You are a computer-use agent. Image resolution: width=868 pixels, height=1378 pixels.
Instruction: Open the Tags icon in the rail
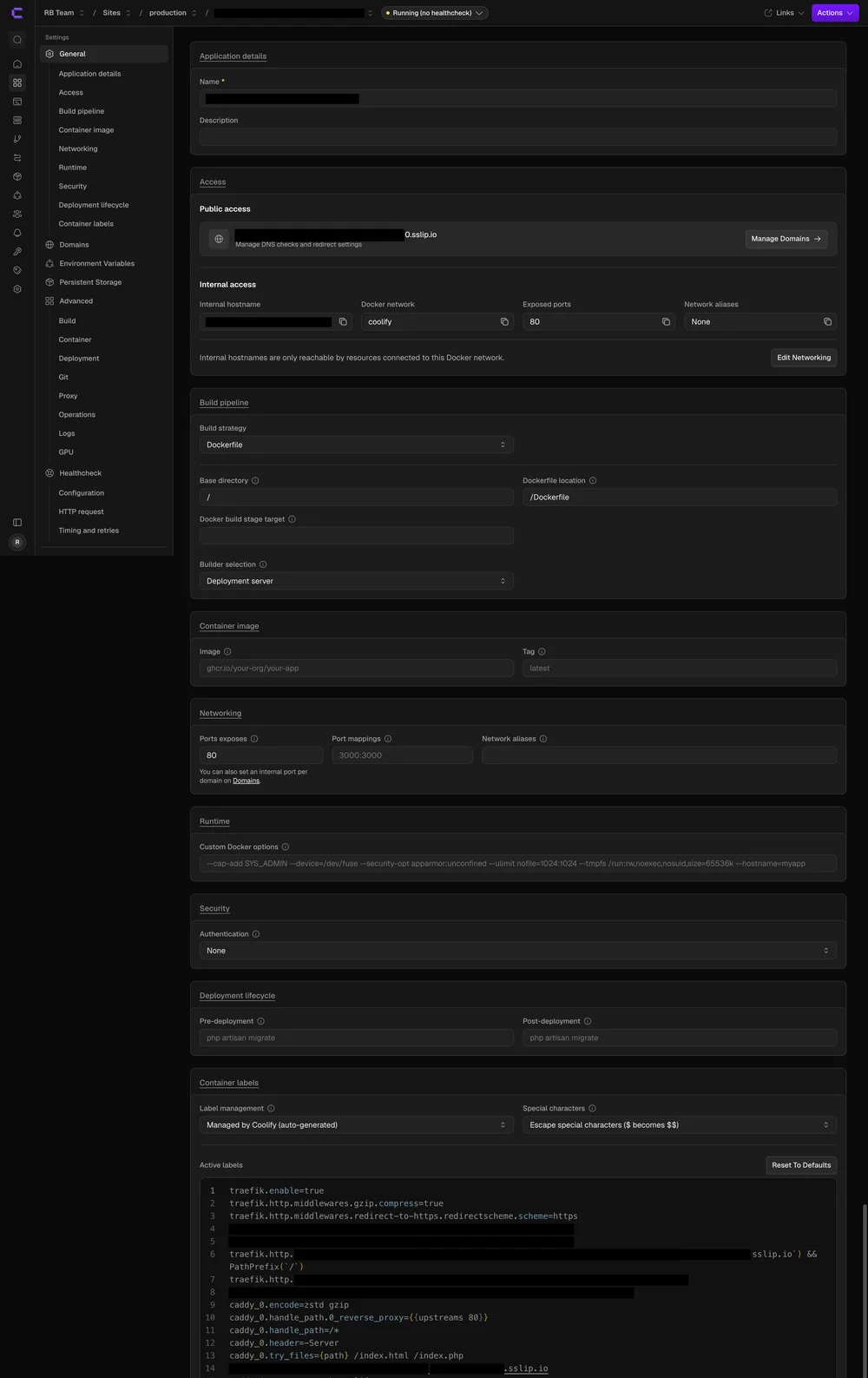point(17,270)
